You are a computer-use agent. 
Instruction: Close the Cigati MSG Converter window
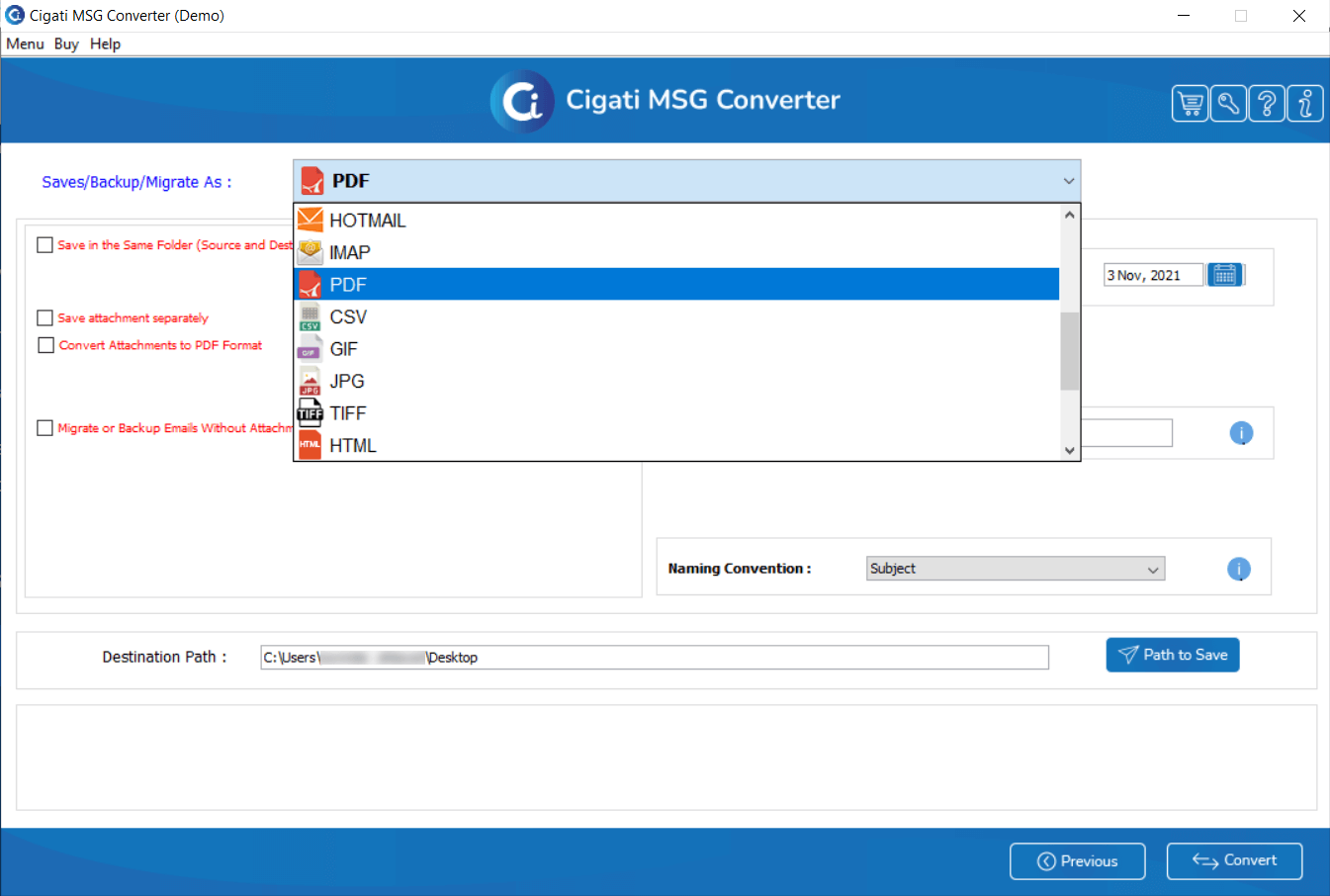click(1299, 16)
